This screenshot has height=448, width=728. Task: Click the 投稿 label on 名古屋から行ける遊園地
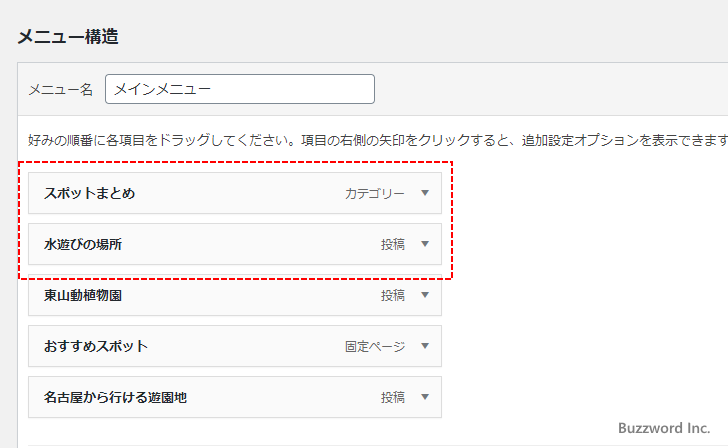pos(392,397)
